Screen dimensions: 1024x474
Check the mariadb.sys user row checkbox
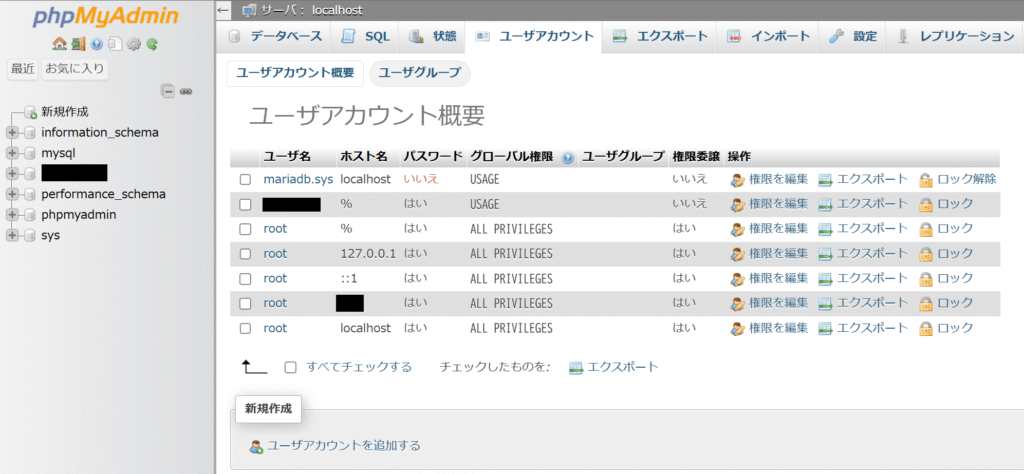tap(245, 180)
